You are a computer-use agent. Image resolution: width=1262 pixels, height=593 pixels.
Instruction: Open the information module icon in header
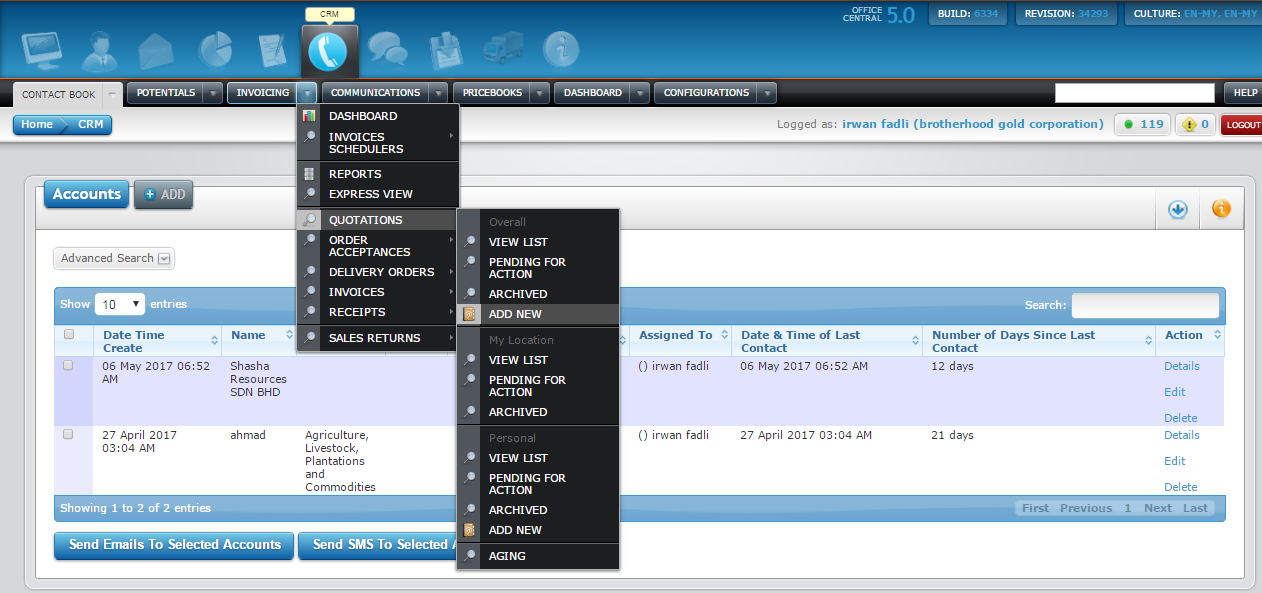(x=560, y=50)
